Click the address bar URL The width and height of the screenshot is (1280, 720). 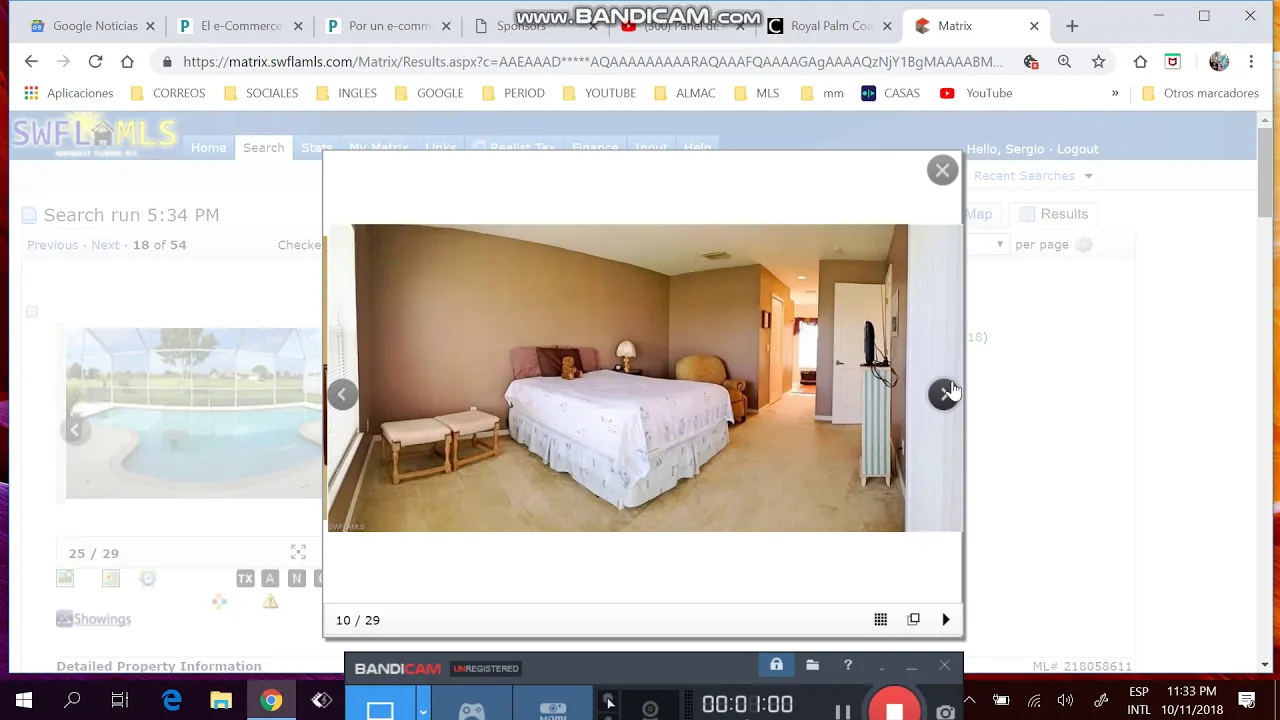592,62
